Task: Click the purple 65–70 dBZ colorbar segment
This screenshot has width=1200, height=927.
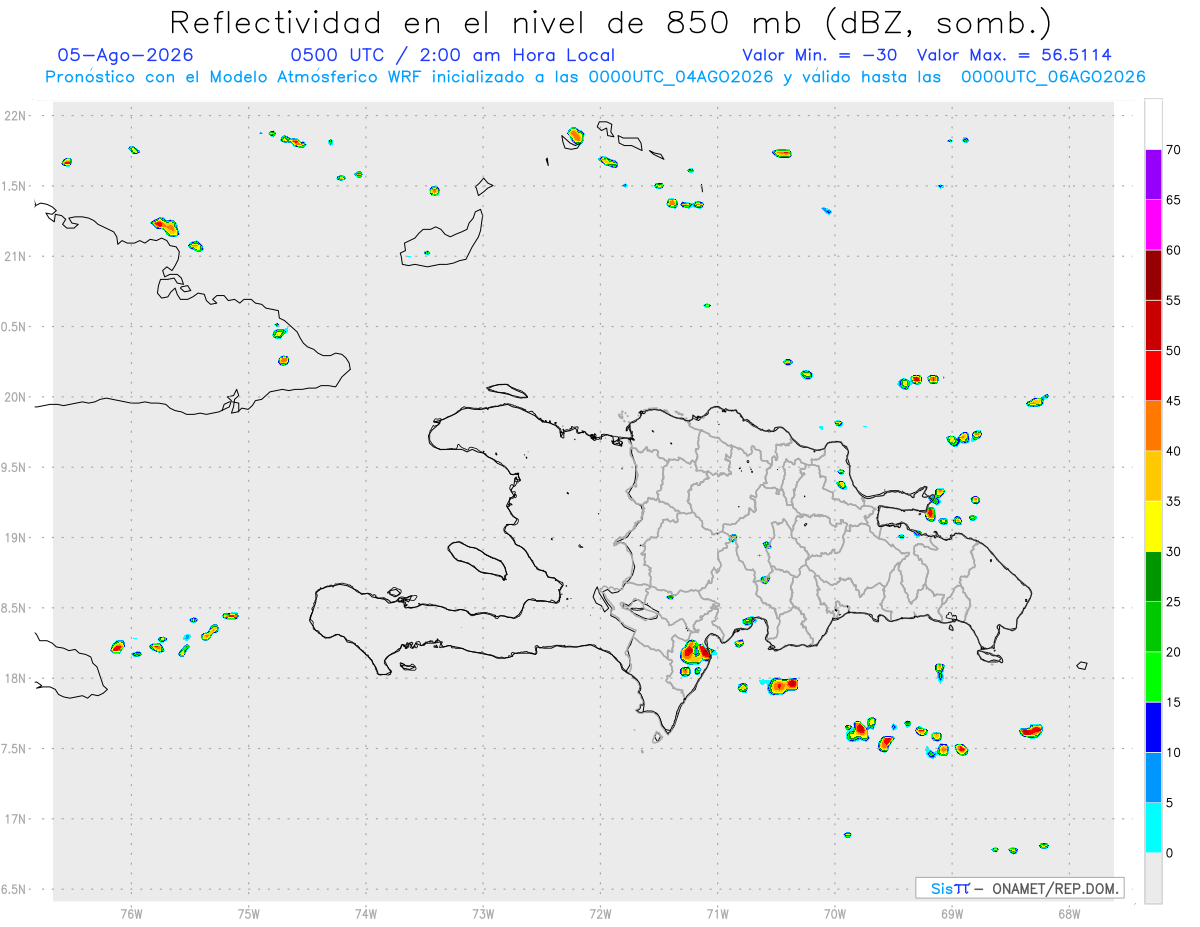Action: [1153, 174]
